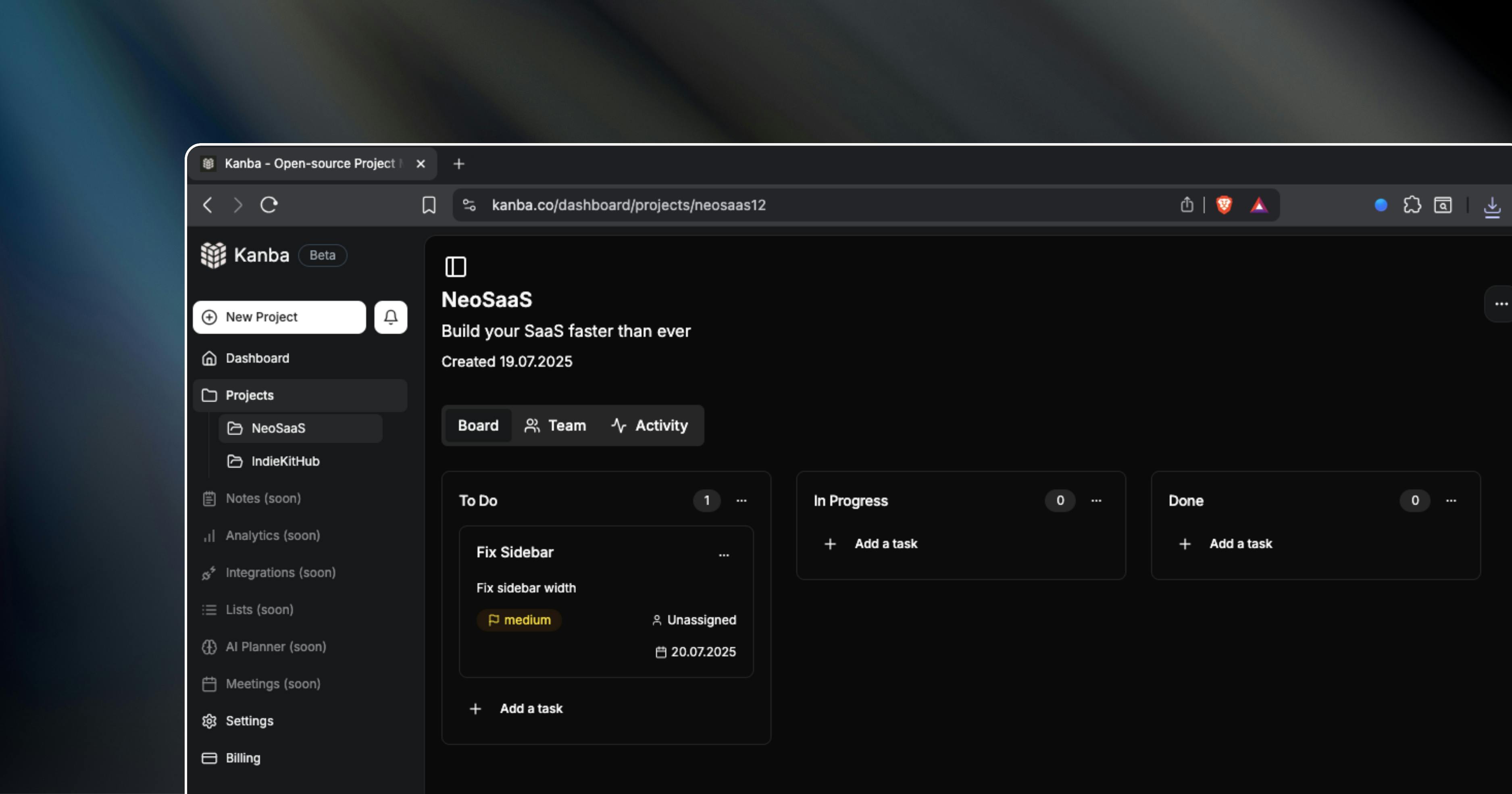Image resolution: width=1512 pixels, height=794 pixels.
Task: Click the blue circle extension icon
Action: [1381, 205]
